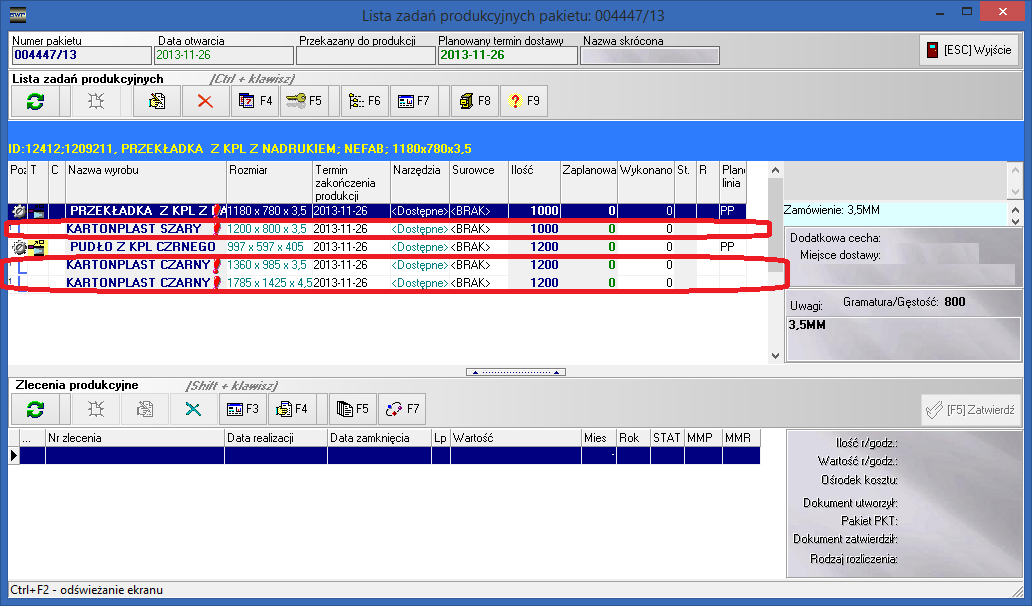Click the green refresh icon in the task list toolbar
The height and width of the screenshot is (606, 1032).
[35, 100]
